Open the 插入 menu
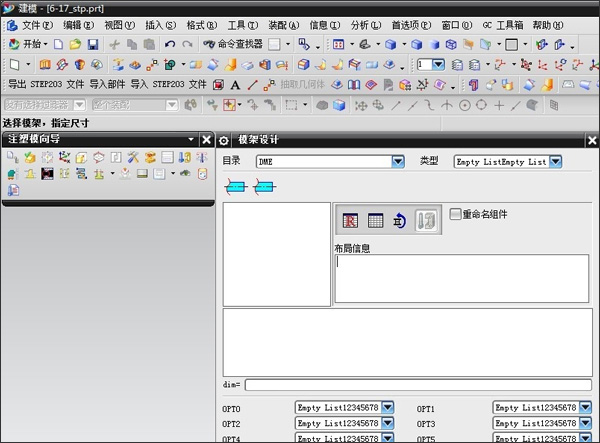The image size is (600, 443). (x=160, y=25)
